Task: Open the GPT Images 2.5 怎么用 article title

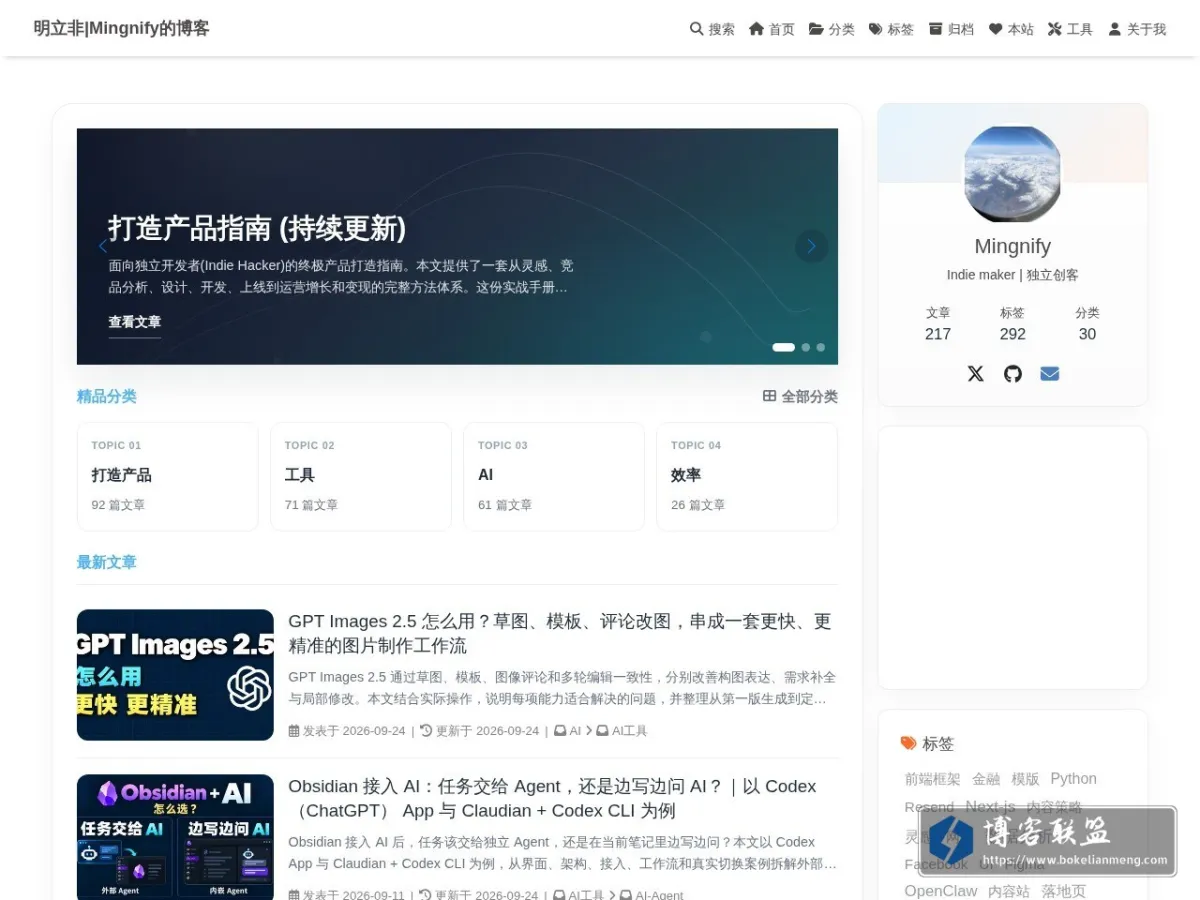Action: tap(560, 633)
